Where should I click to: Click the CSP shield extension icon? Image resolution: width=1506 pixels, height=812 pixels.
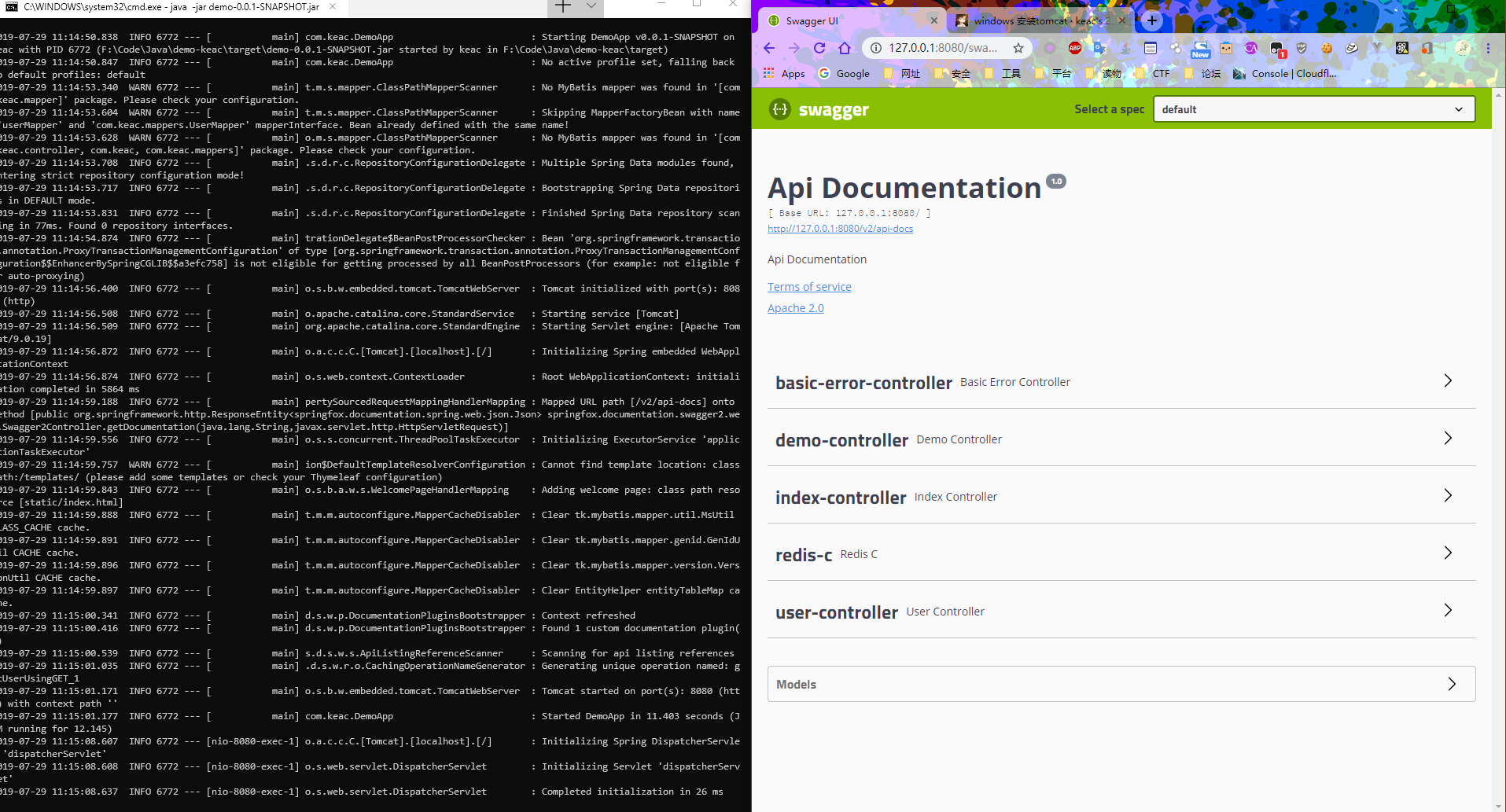(1302, 48)
